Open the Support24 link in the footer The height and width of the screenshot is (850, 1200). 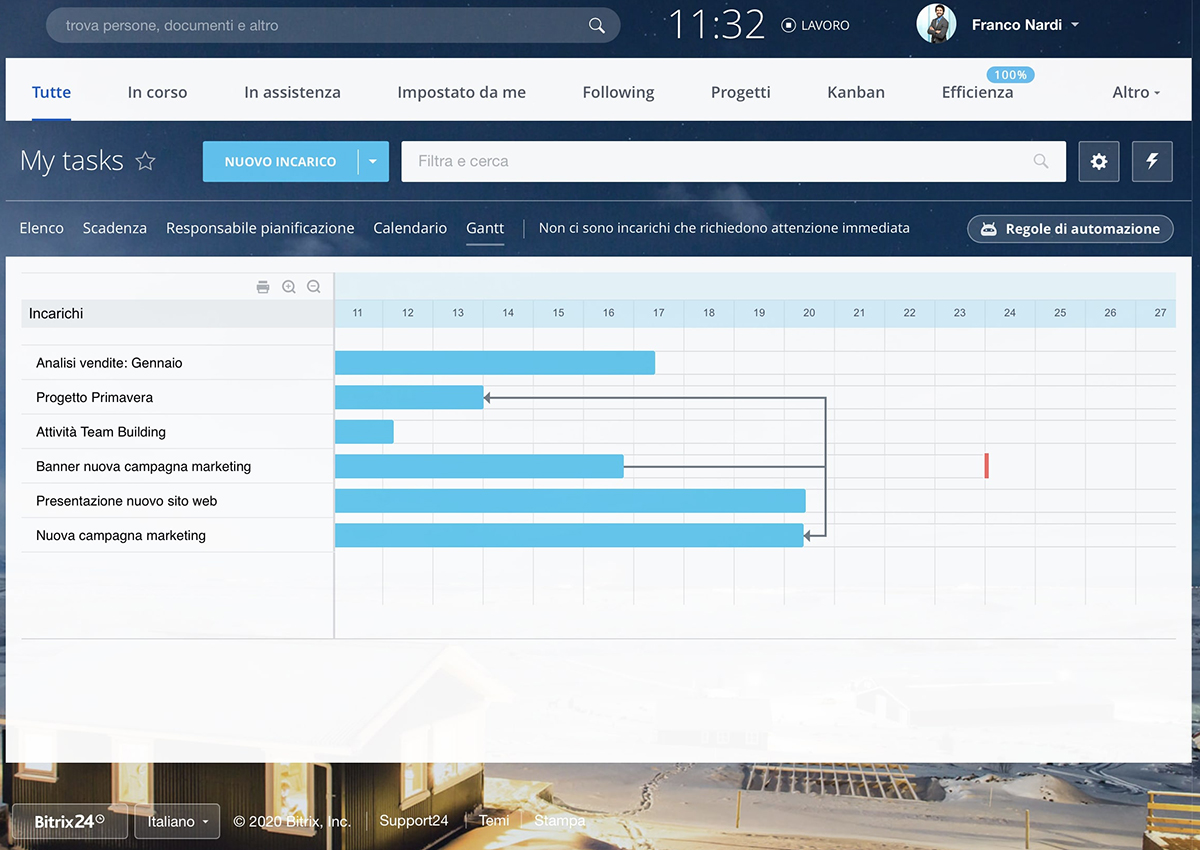coord(413,820)
